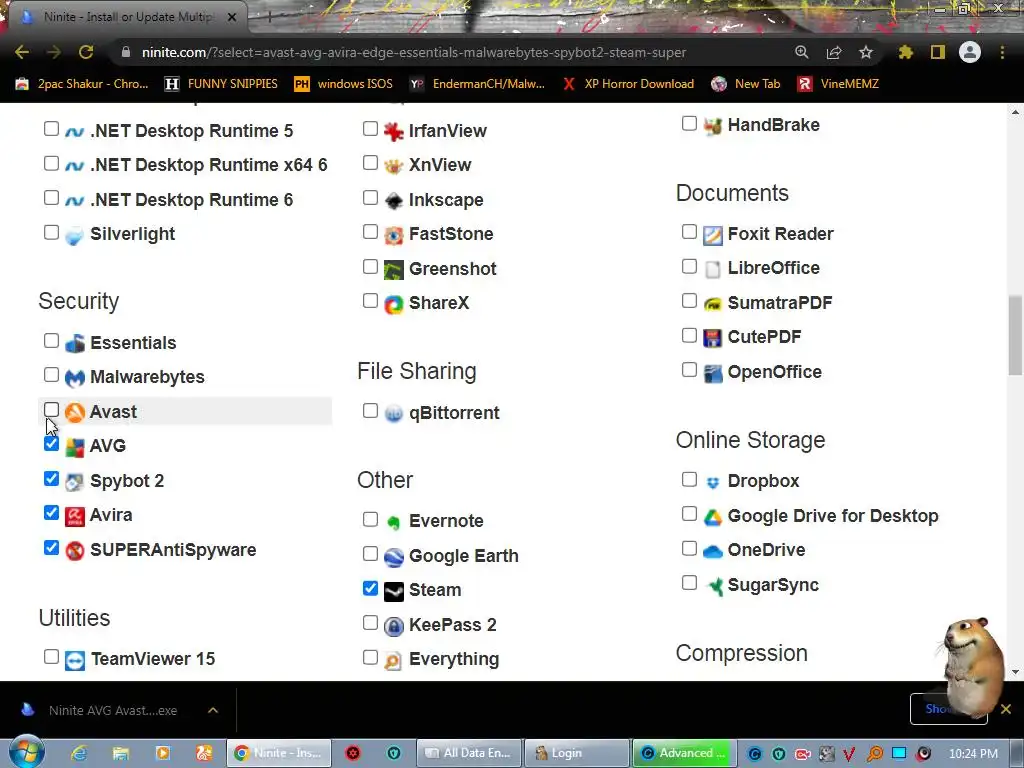The image size is (1024, 768).
Task: Click the qBittorrent icon
Action: 393,413
